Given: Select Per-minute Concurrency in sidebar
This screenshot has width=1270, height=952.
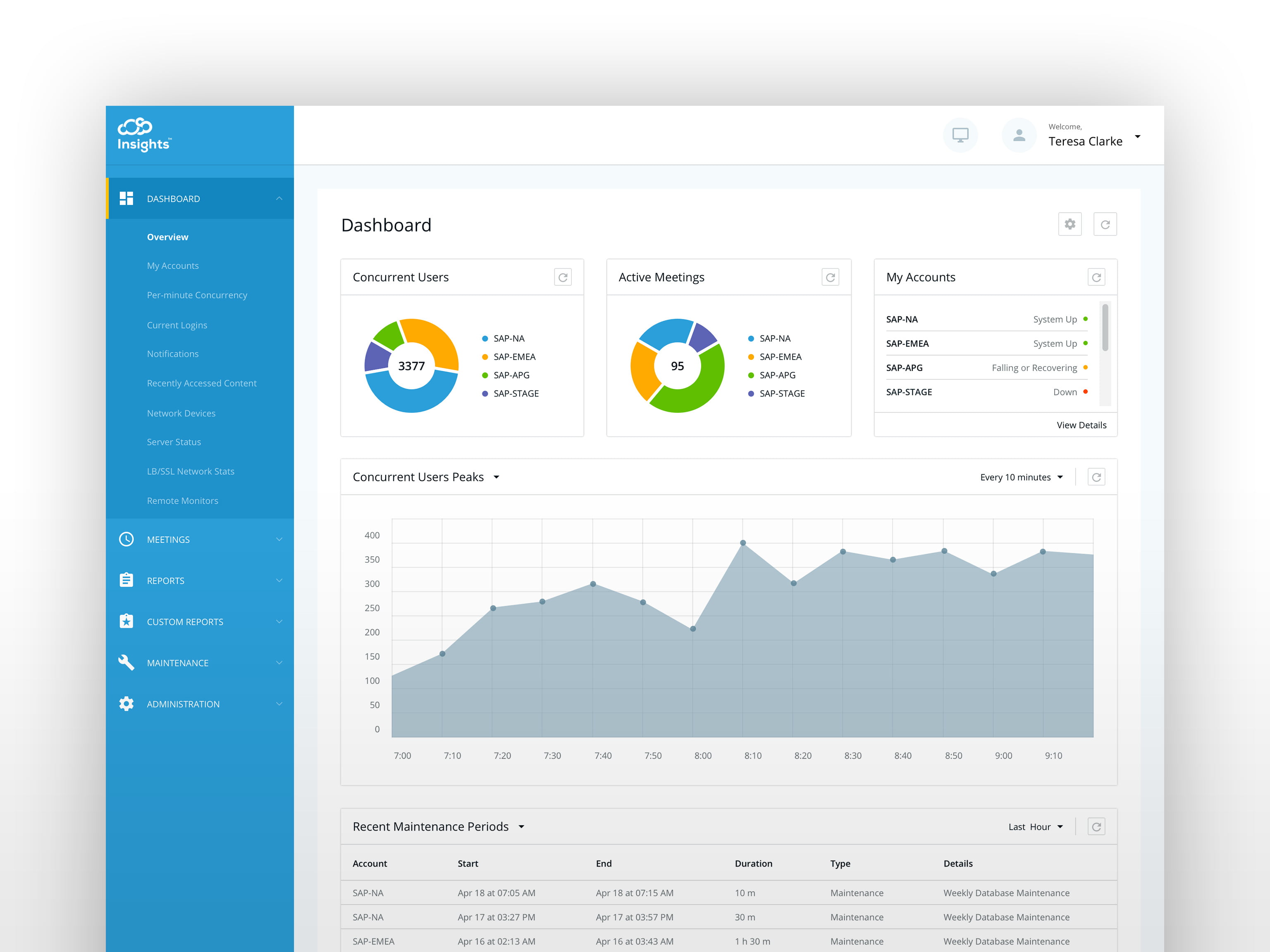Looking at the screenshot, I should click(x=197, y=295).
